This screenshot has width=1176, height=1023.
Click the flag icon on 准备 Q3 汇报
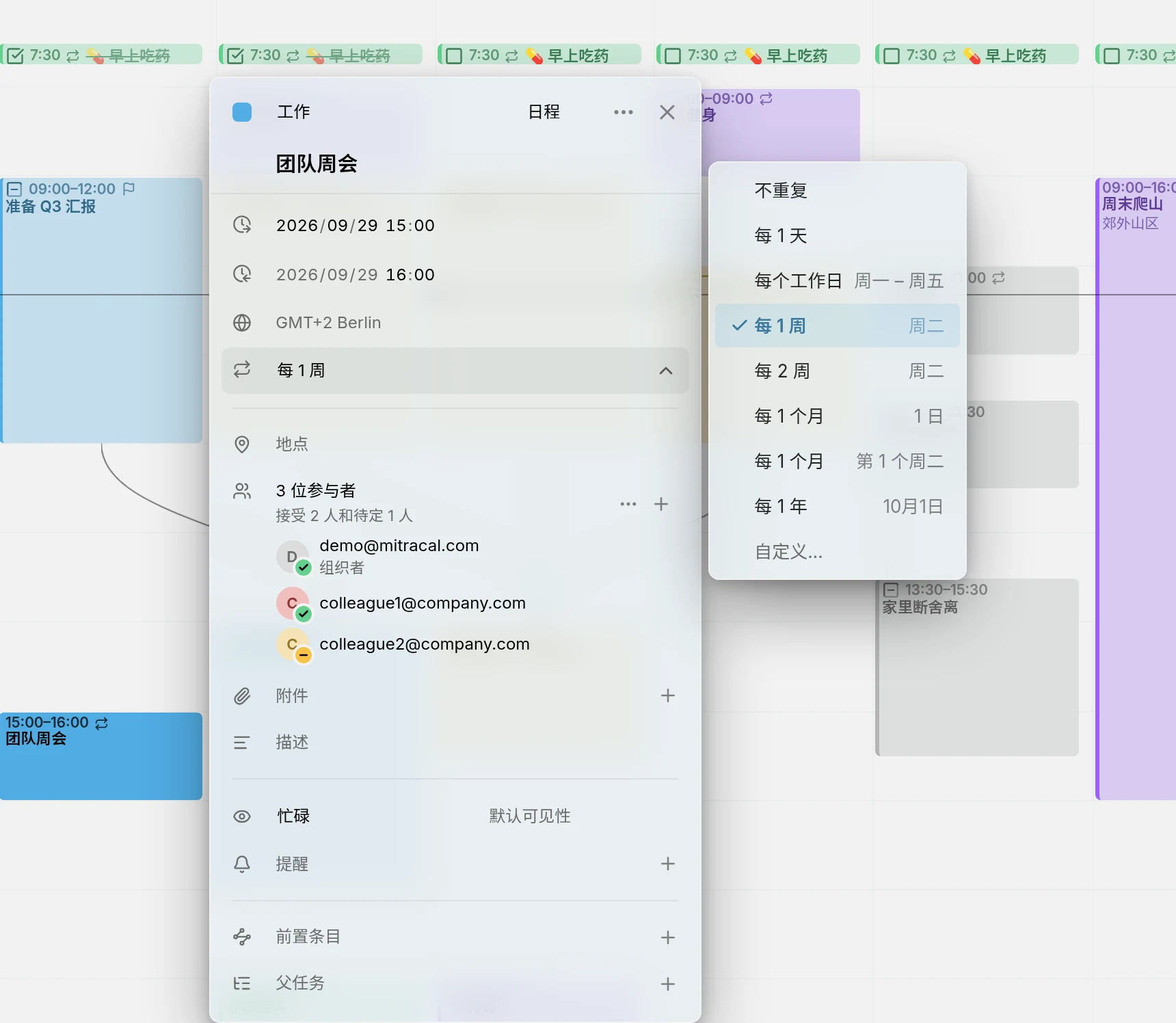[129, 189]
